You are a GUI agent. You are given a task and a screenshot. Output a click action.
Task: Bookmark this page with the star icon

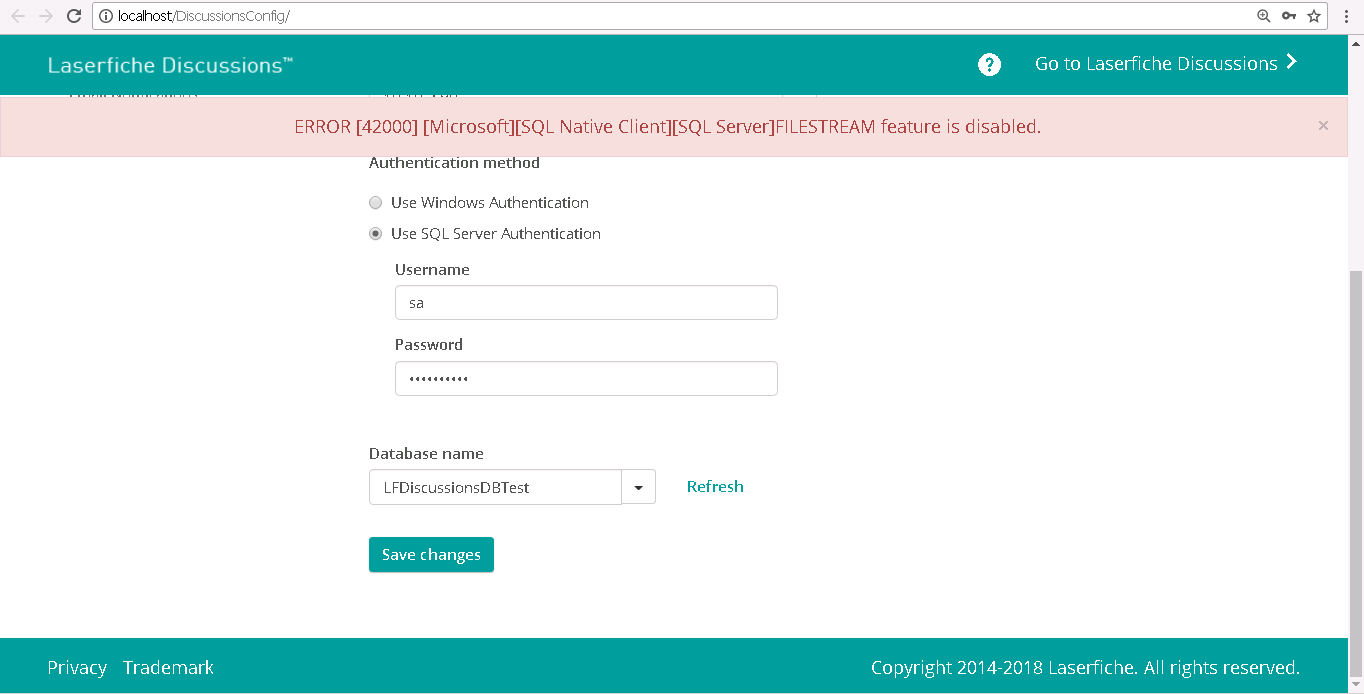click(1314, 16)
